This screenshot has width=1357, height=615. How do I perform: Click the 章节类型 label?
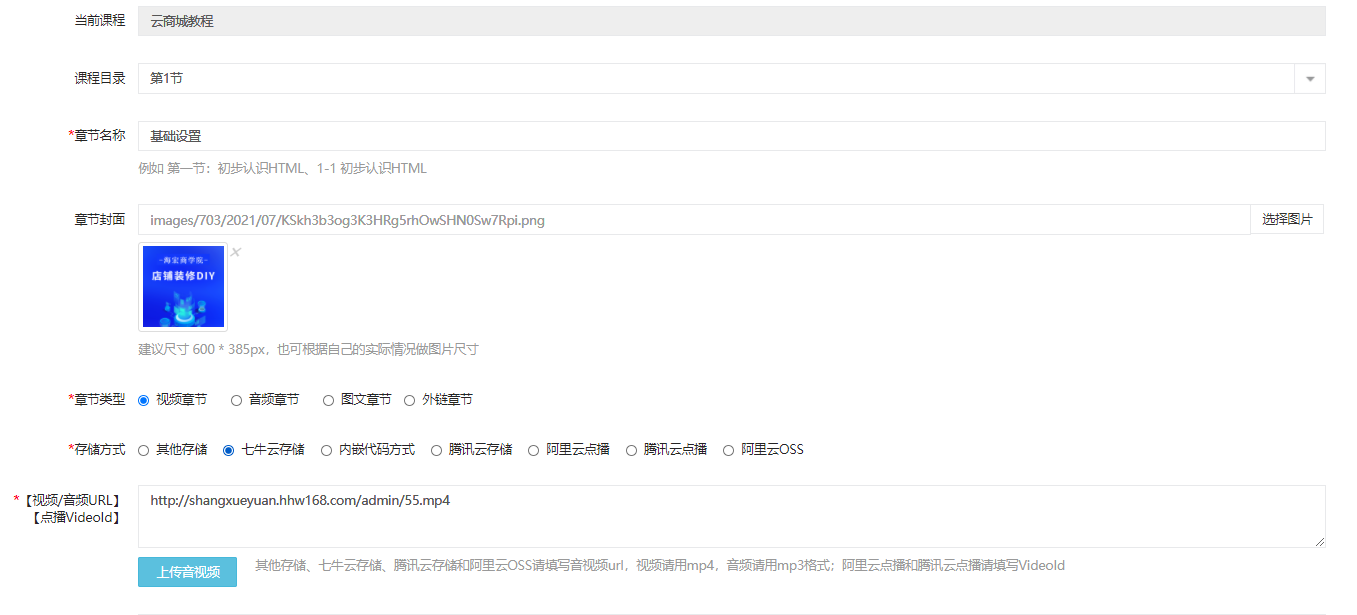pyautogui.click(x=96, y=399)
